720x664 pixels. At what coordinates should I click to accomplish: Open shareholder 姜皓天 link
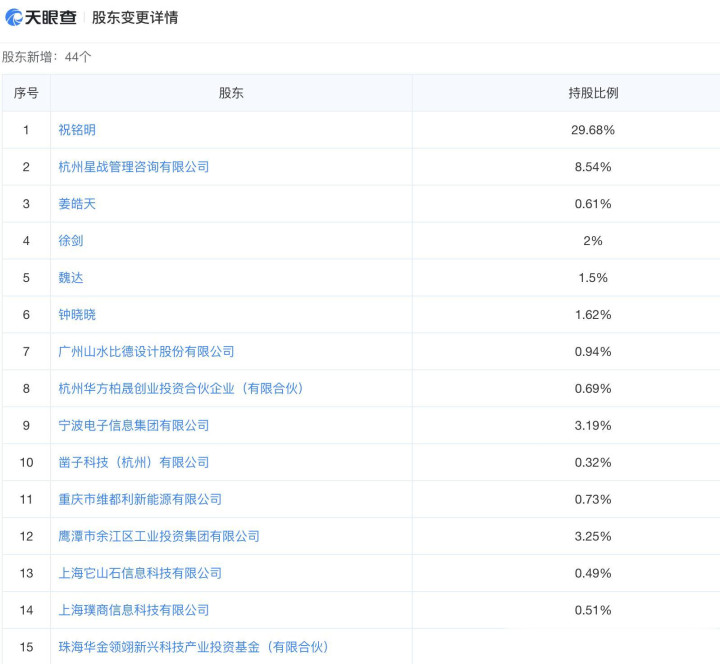point(77,204)
